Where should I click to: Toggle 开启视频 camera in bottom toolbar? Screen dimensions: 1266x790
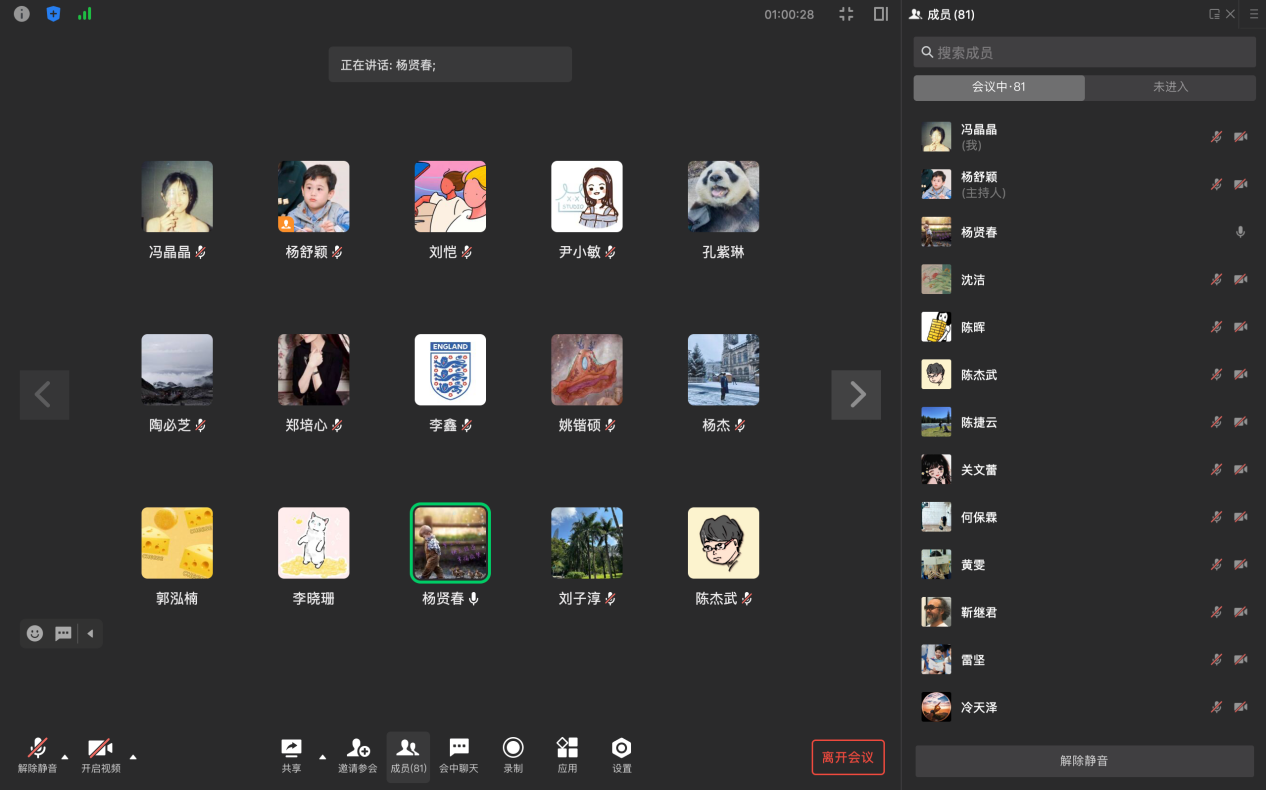tap(100, 749)
